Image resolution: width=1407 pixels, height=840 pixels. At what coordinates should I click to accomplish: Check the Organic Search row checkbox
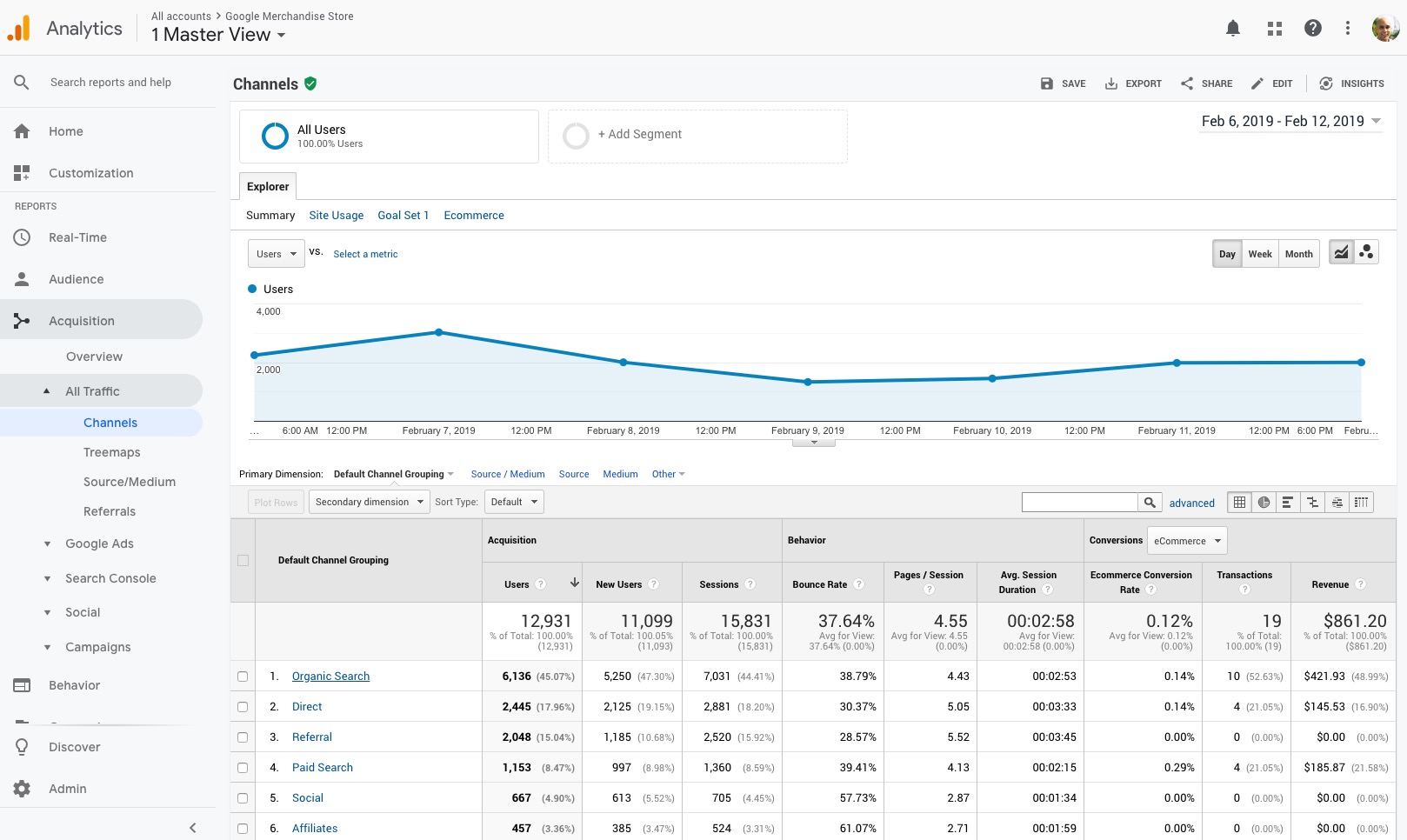[x=243, y=677]
